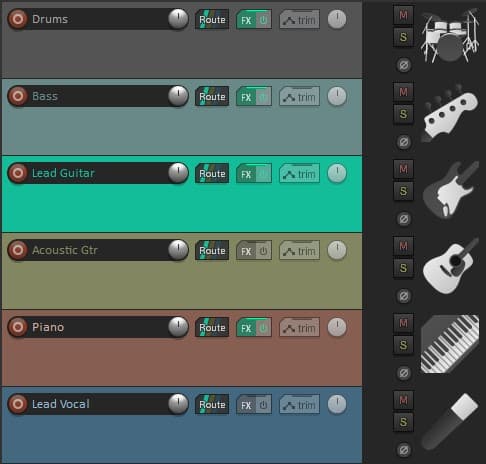486x464 pixels.
Task: Open Route settings for Lead Guitar track
Action: (212, 174)
